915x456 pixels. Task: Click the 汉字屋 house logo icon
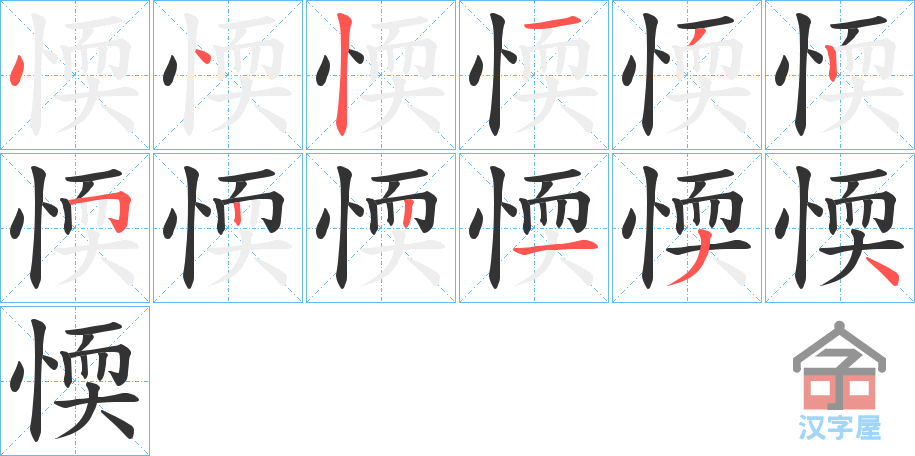(839, 366)
